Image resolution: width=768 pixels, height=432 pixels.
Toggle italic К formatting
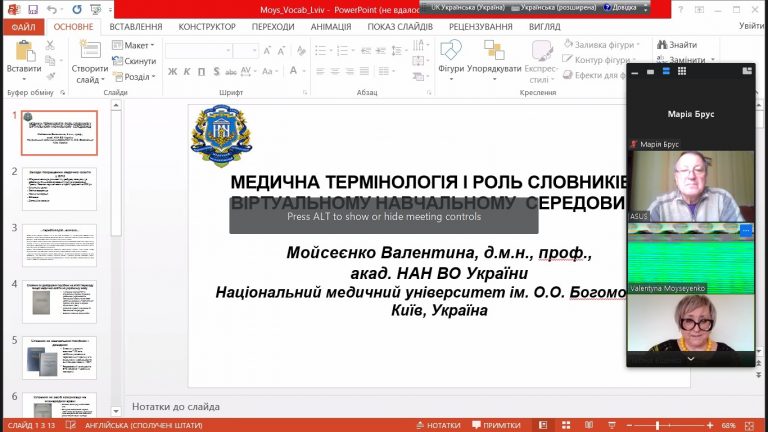187,72
